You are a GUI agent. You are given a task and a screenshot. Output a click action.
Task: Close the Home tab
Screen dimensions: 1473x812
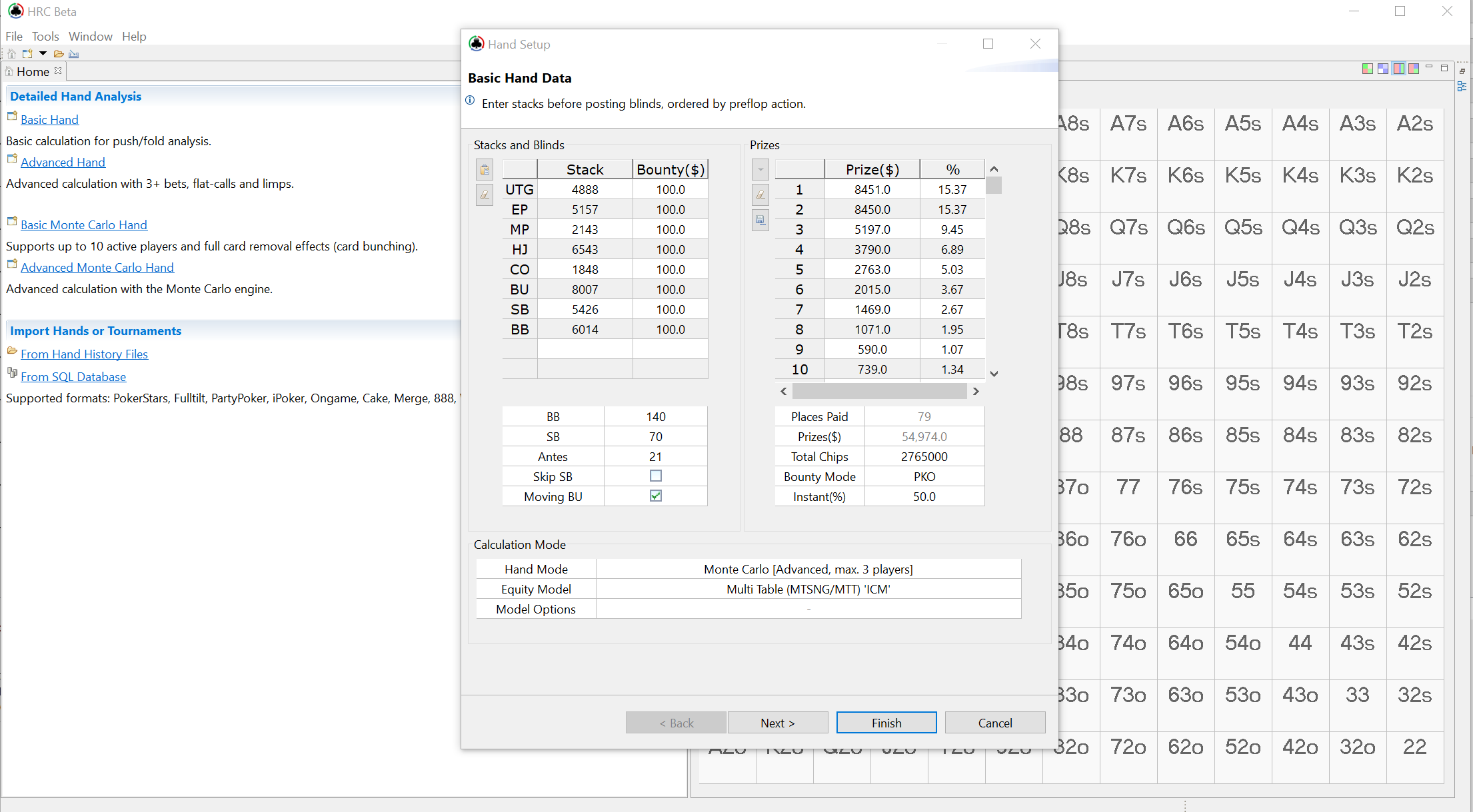59,71
